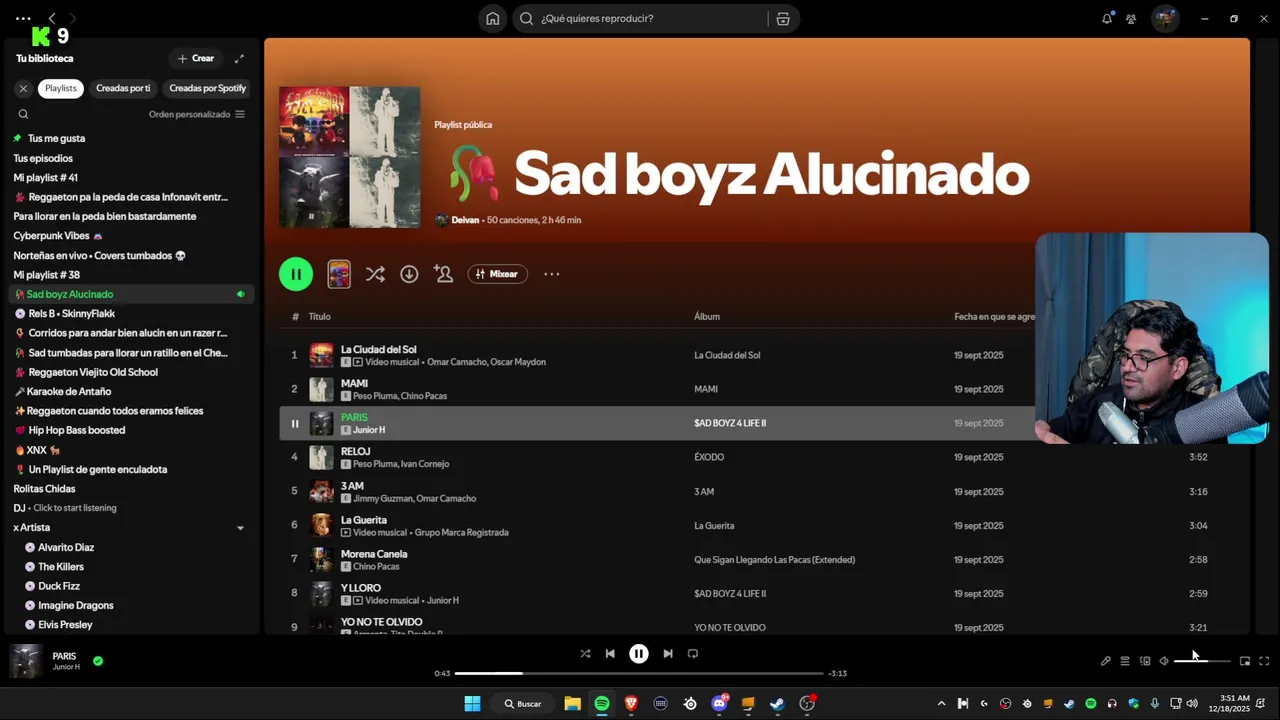The width and height of the screenshot is (1280, 720).
Task: Click the Crear button
Action: pos(196,58)
